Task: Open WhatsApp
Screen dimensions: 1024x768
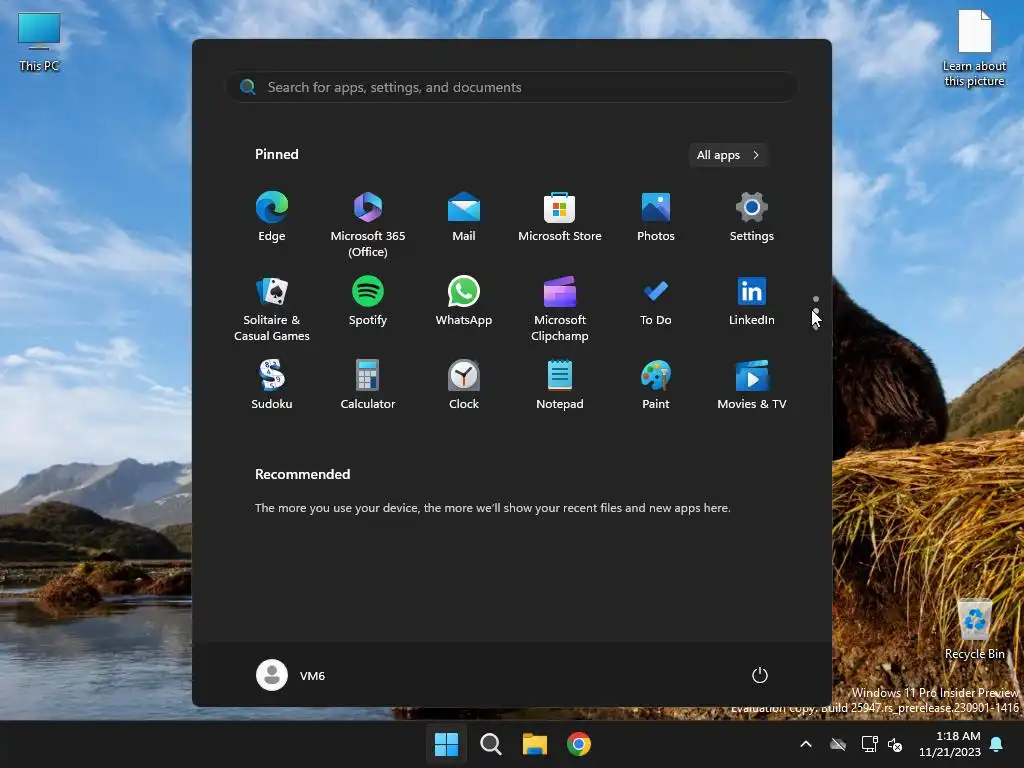Action: pyautogui.click(x=464, y=301)
